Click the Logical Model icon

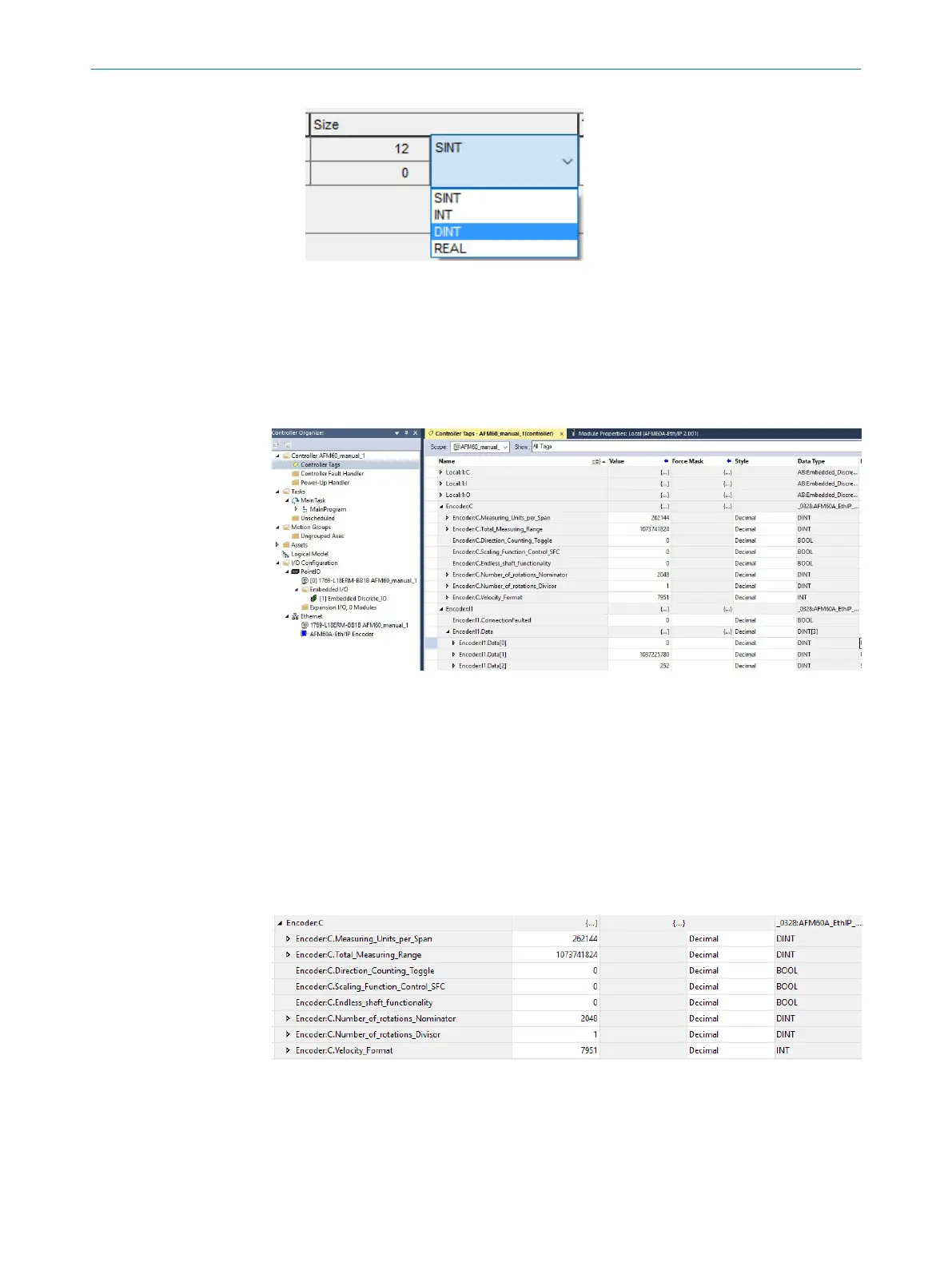pos(286,554)
